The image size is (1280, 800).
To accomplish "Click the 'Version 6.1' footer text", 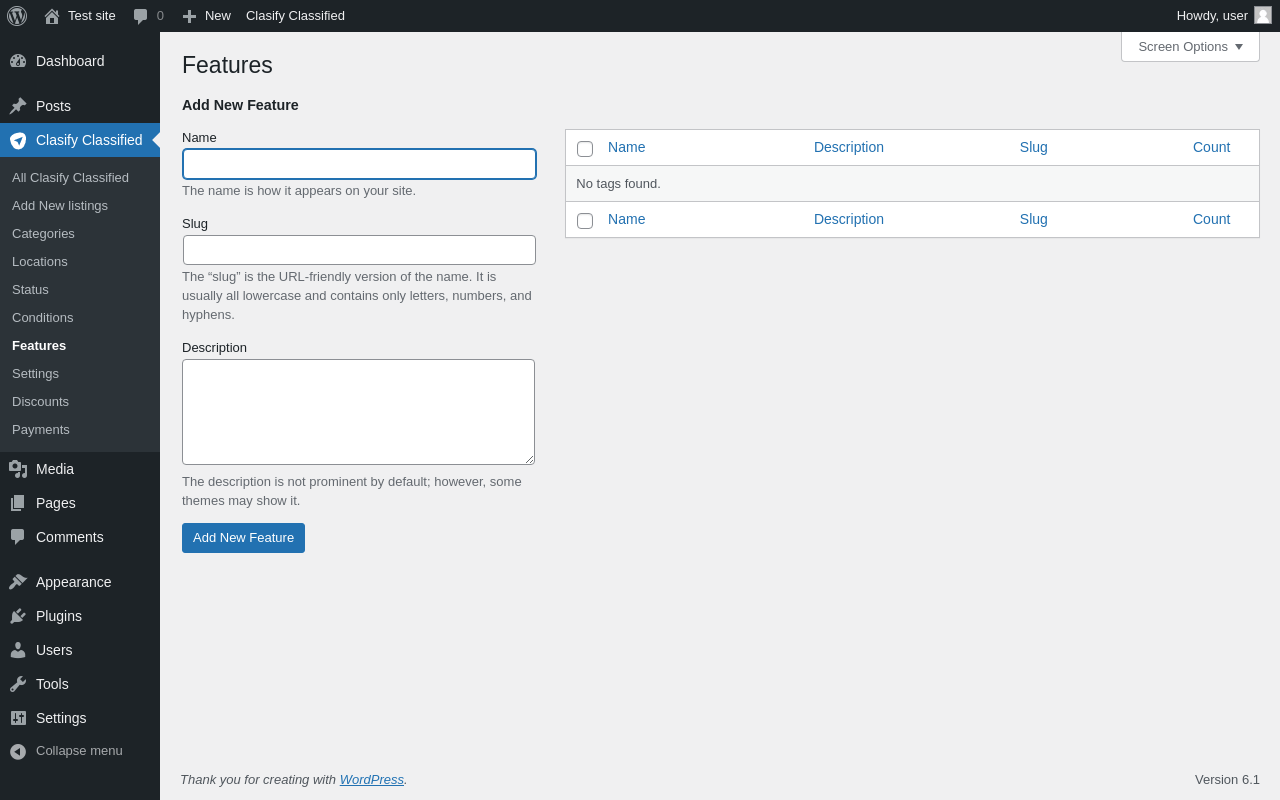I will coord(1227,780).
